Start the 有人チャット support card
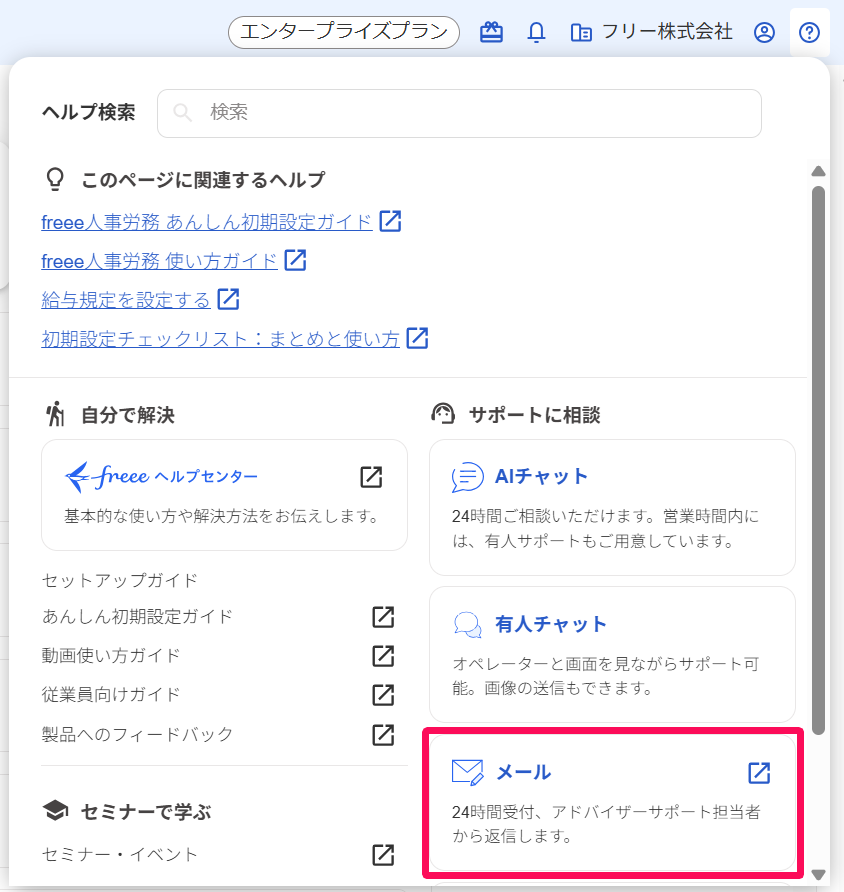Viewport: 844px width, 892px height. tap(612, 655)
